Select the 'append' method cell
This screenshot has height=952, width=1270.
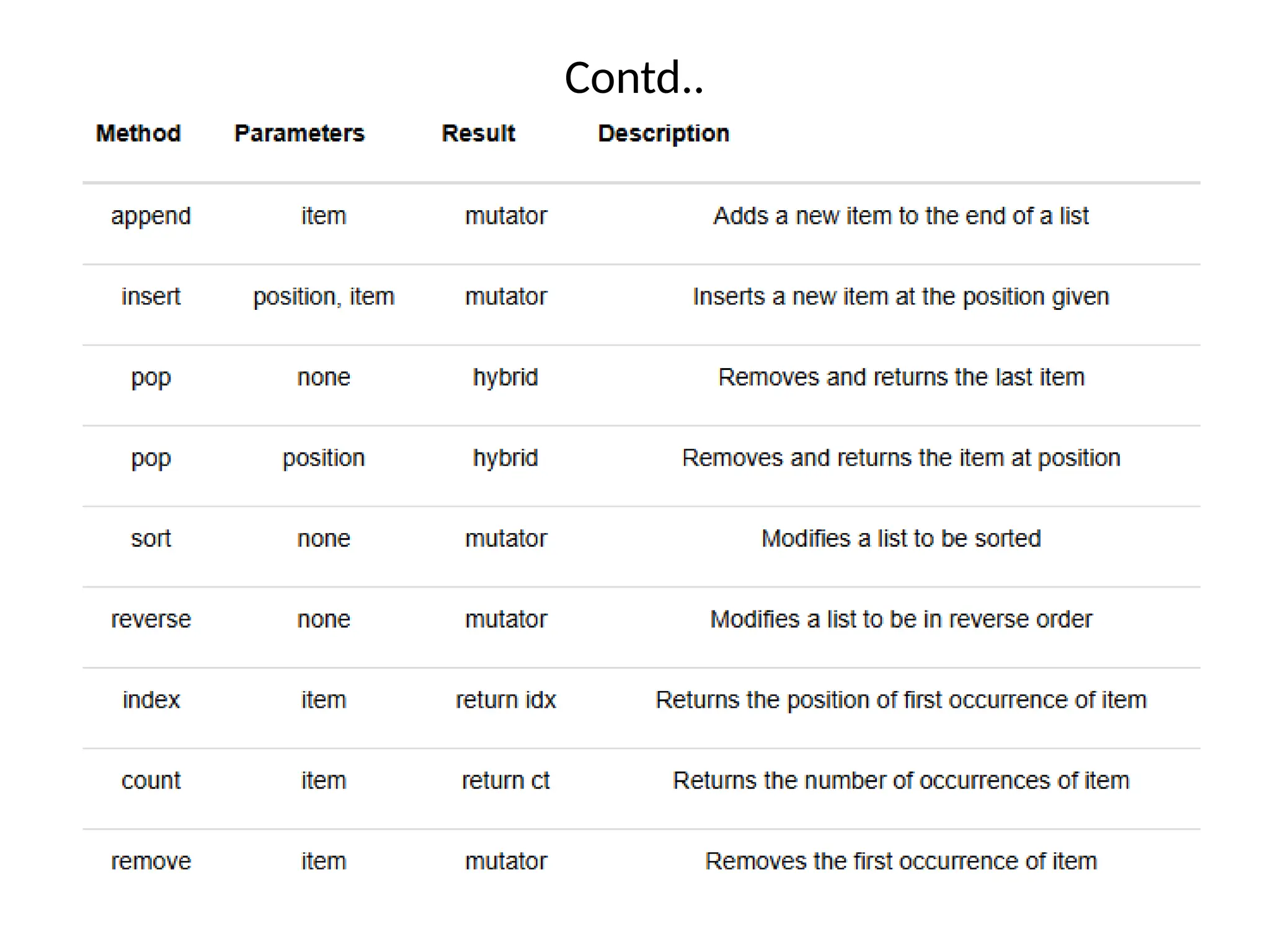(x=151, y=216)
